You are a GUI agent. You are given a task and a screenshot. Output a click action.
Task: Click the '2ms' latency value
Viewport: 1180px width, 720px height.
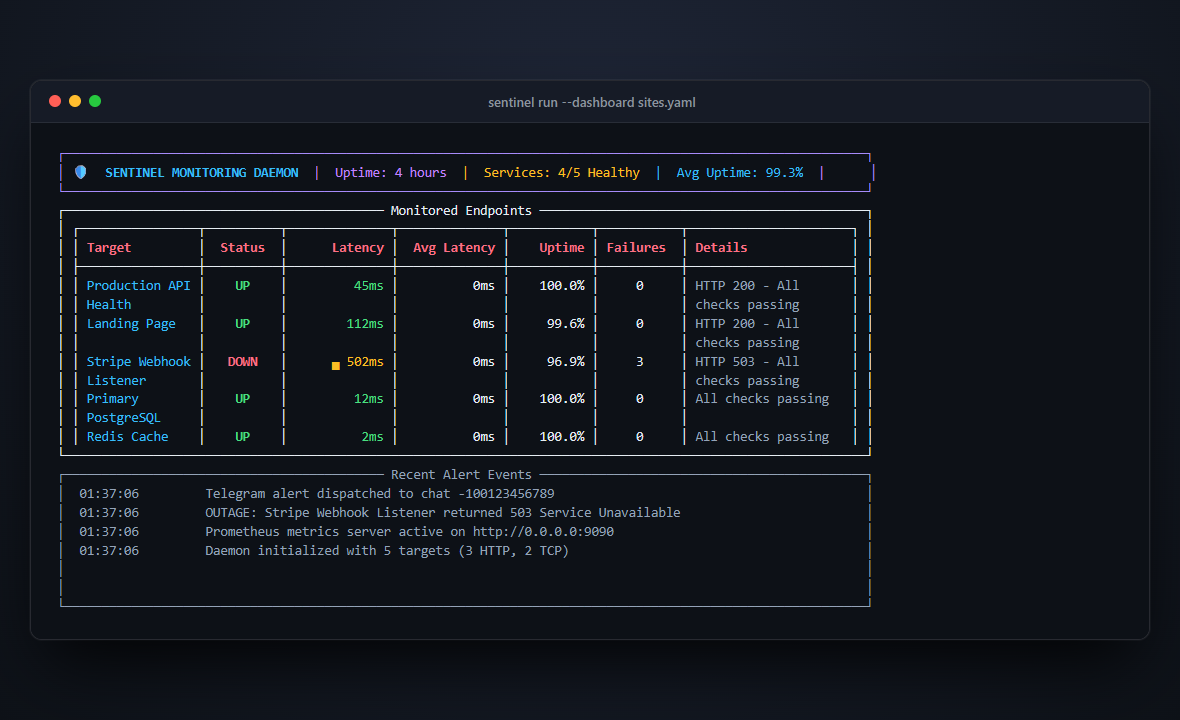pos(373,436)
